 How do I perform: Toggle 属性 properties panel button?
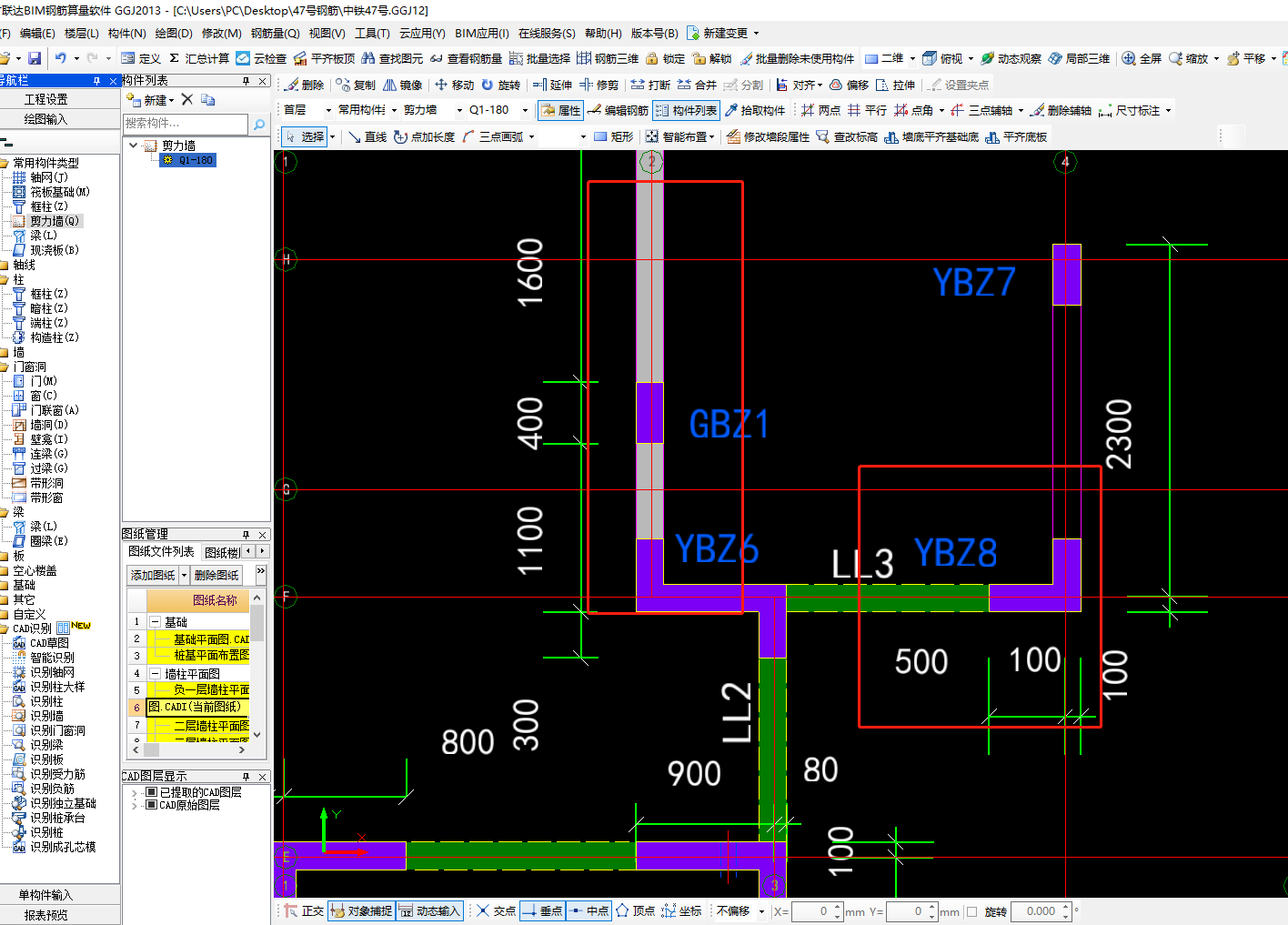(x=560, y=110)
